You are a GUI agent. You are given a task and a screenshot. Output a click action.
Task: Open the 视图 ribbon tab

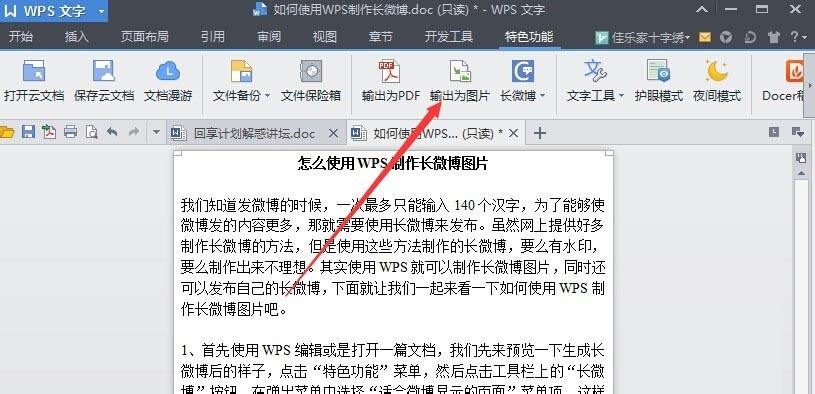point(325,36)
